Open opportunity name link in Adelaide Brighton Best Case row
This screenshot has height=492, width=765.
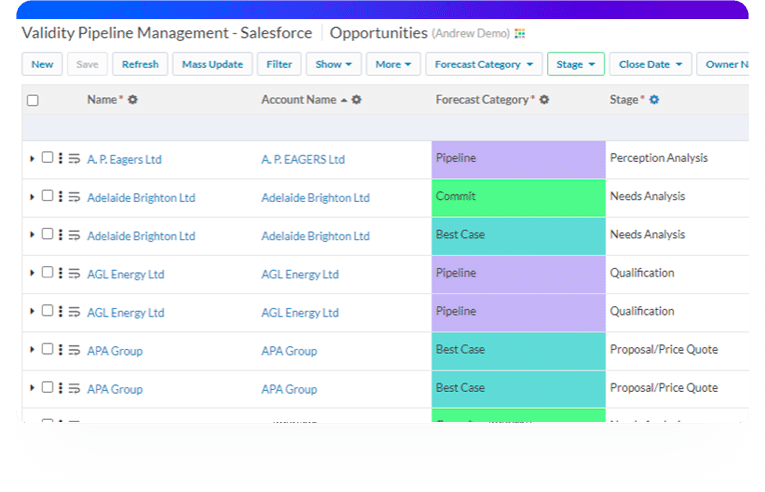[x=141, y=236]
